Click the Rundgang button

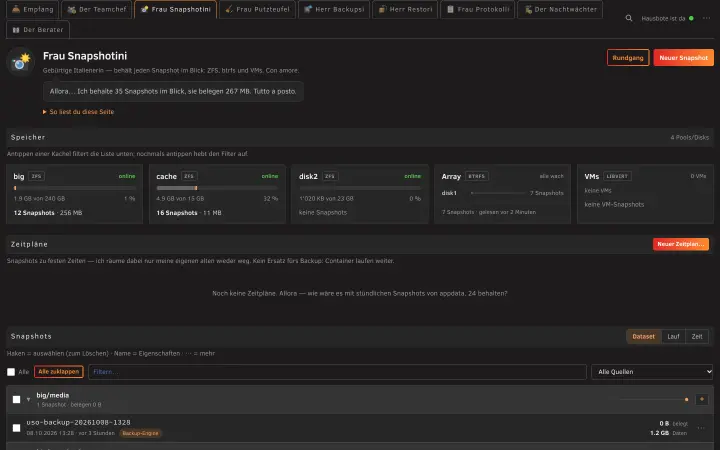[x=628, y=57]
